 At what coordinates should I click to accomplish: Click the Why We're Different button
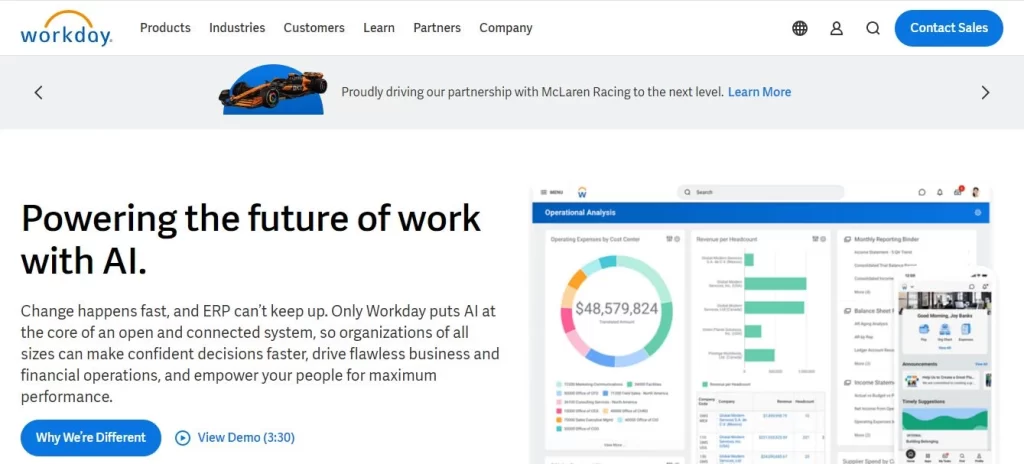[x=91, y=437]
